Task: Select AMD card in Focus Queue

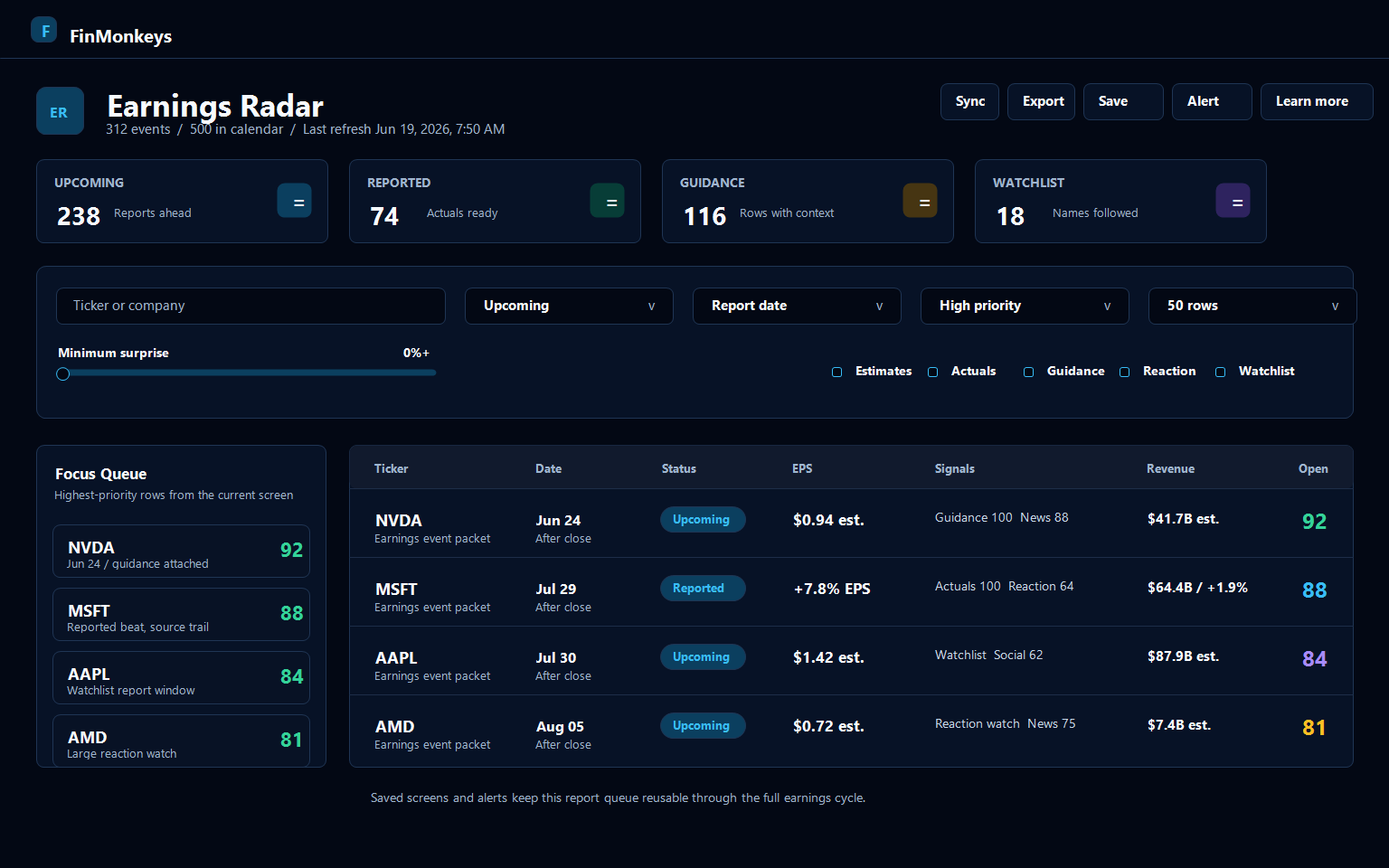Action: tap(181, 741)
